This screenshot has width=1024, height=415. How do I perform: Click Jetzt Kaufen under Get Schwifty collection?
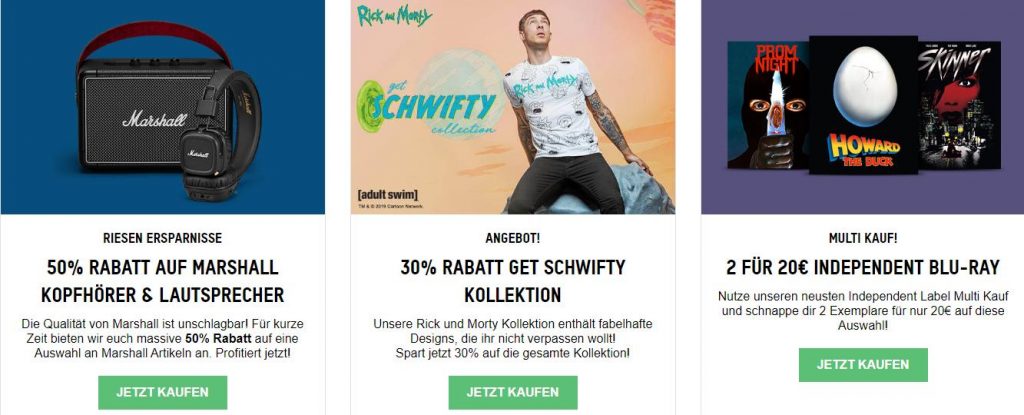coord(513,392)
